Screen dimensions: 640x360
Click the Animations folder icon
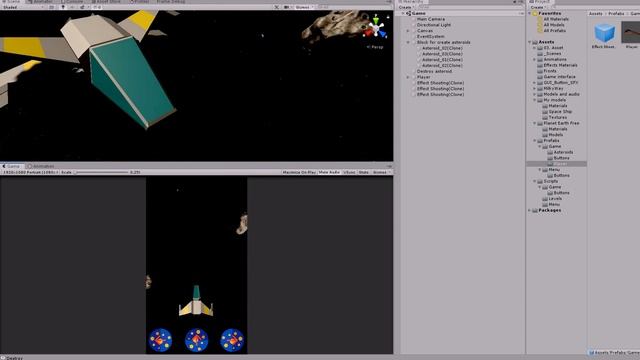540,60
